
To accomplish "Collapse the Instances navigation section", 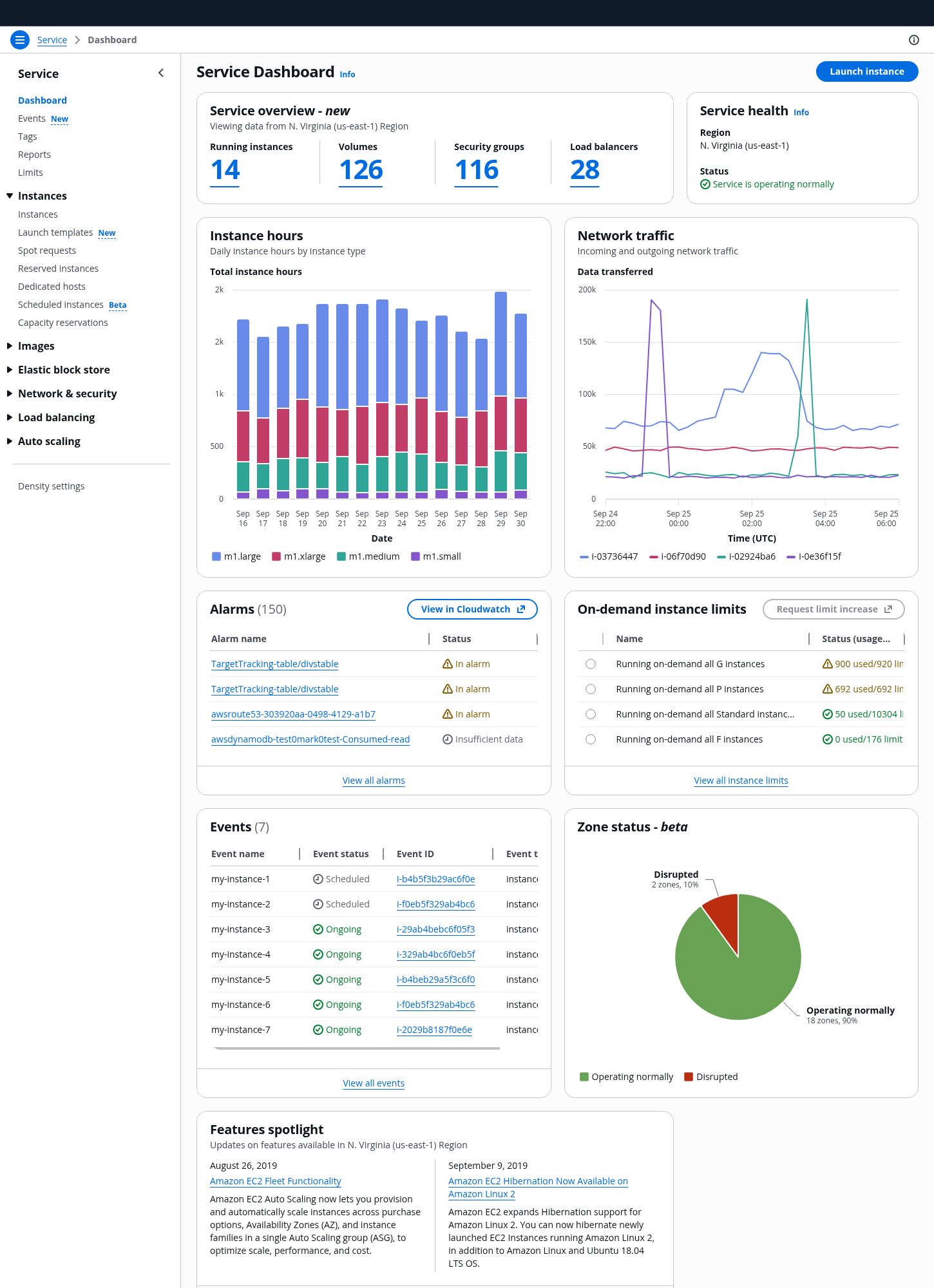I will click(10, 196).
